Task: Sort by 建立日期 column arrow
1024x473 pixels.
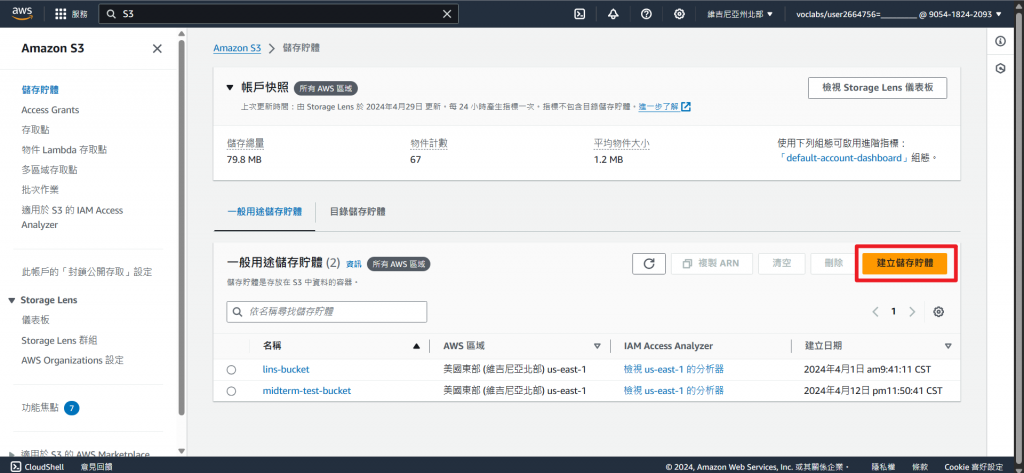Action: click(948, 346)
